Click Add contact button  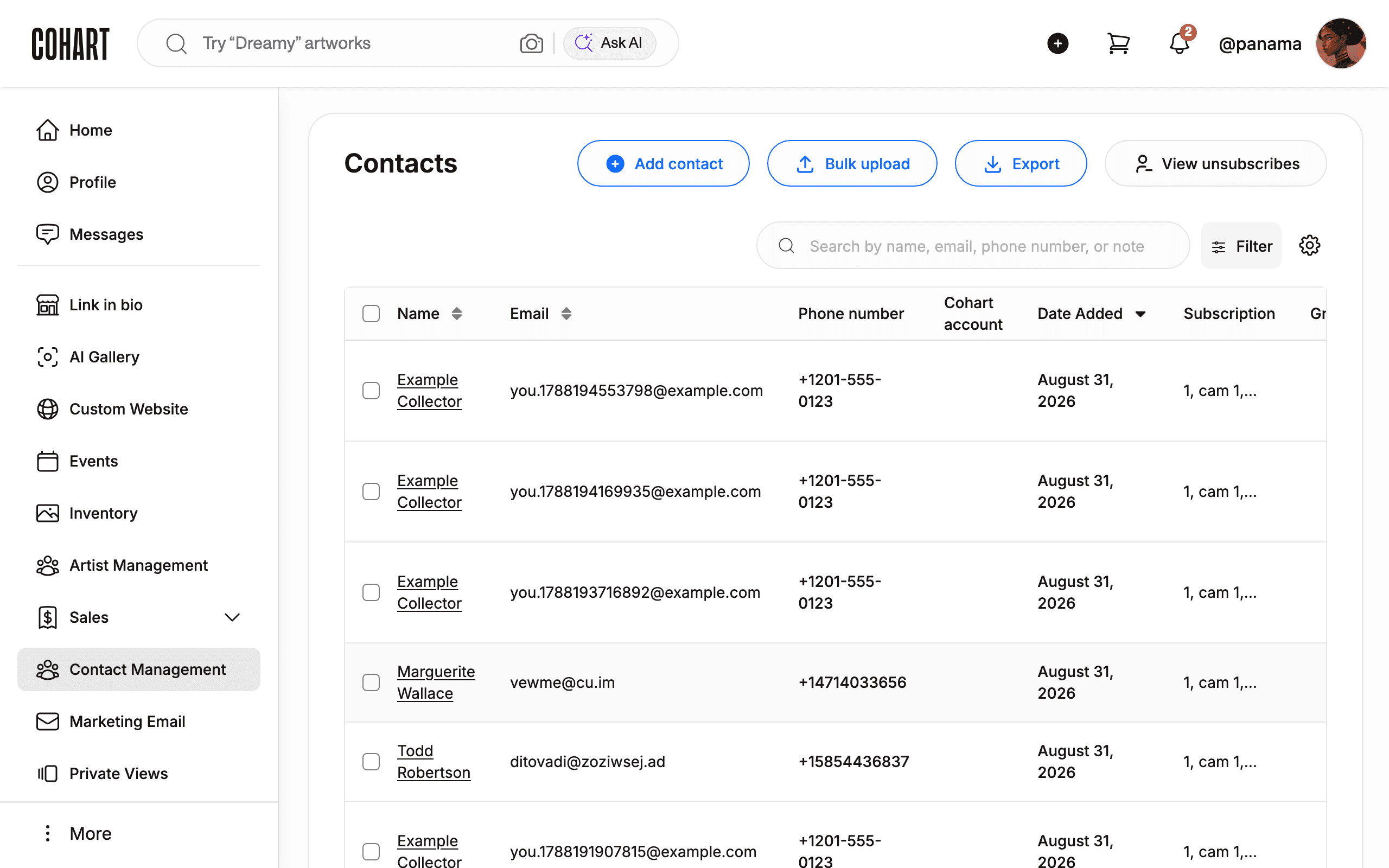663,164
